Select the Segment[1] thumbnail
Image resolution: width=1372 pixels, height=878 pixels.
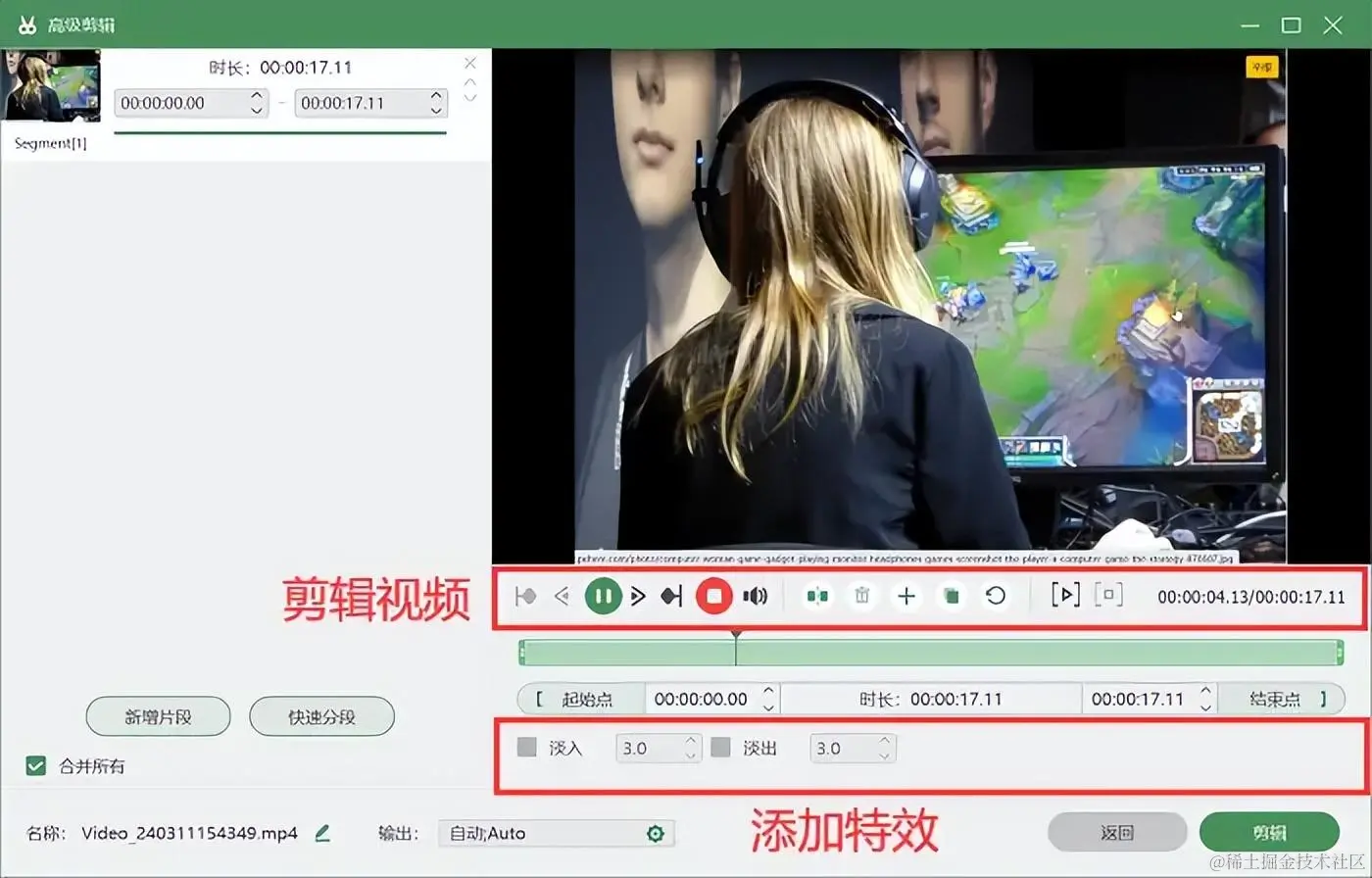click(x=52, y=85)
